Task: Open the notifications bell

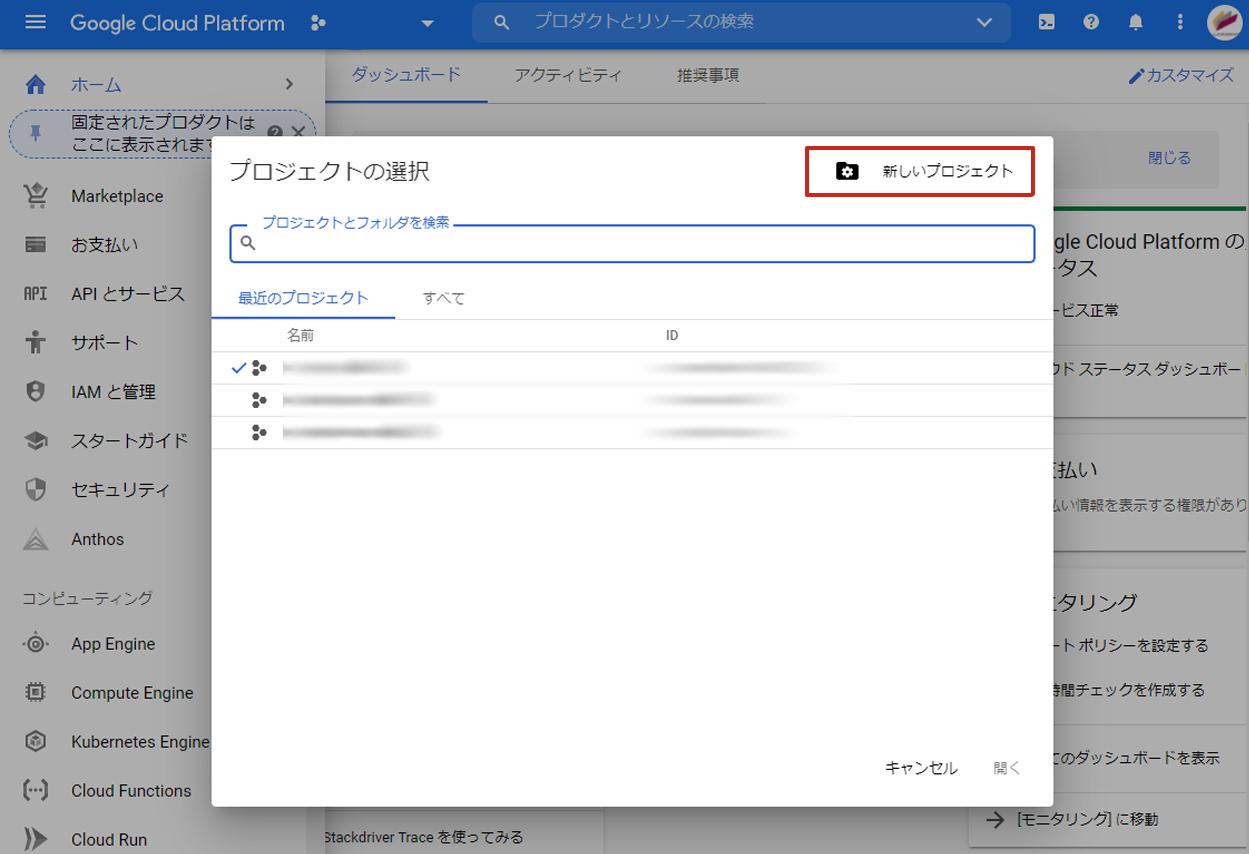Action: click(1136, 23)
